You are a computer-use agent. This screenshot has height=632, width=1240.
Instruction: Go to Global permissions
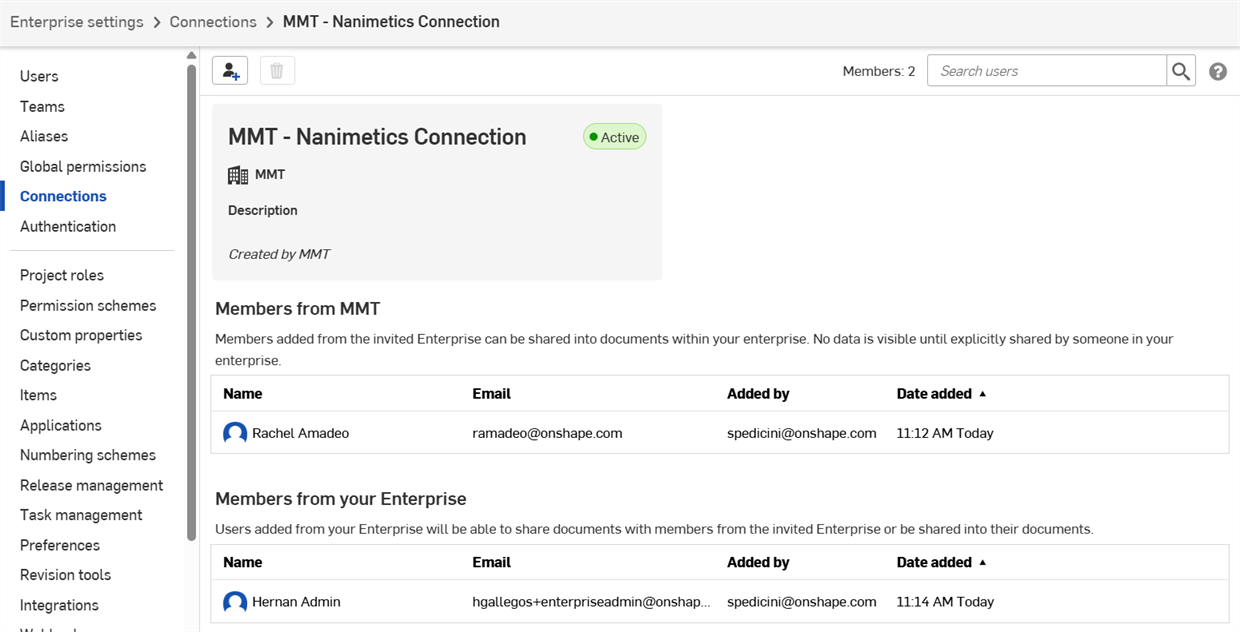[83, 166]
